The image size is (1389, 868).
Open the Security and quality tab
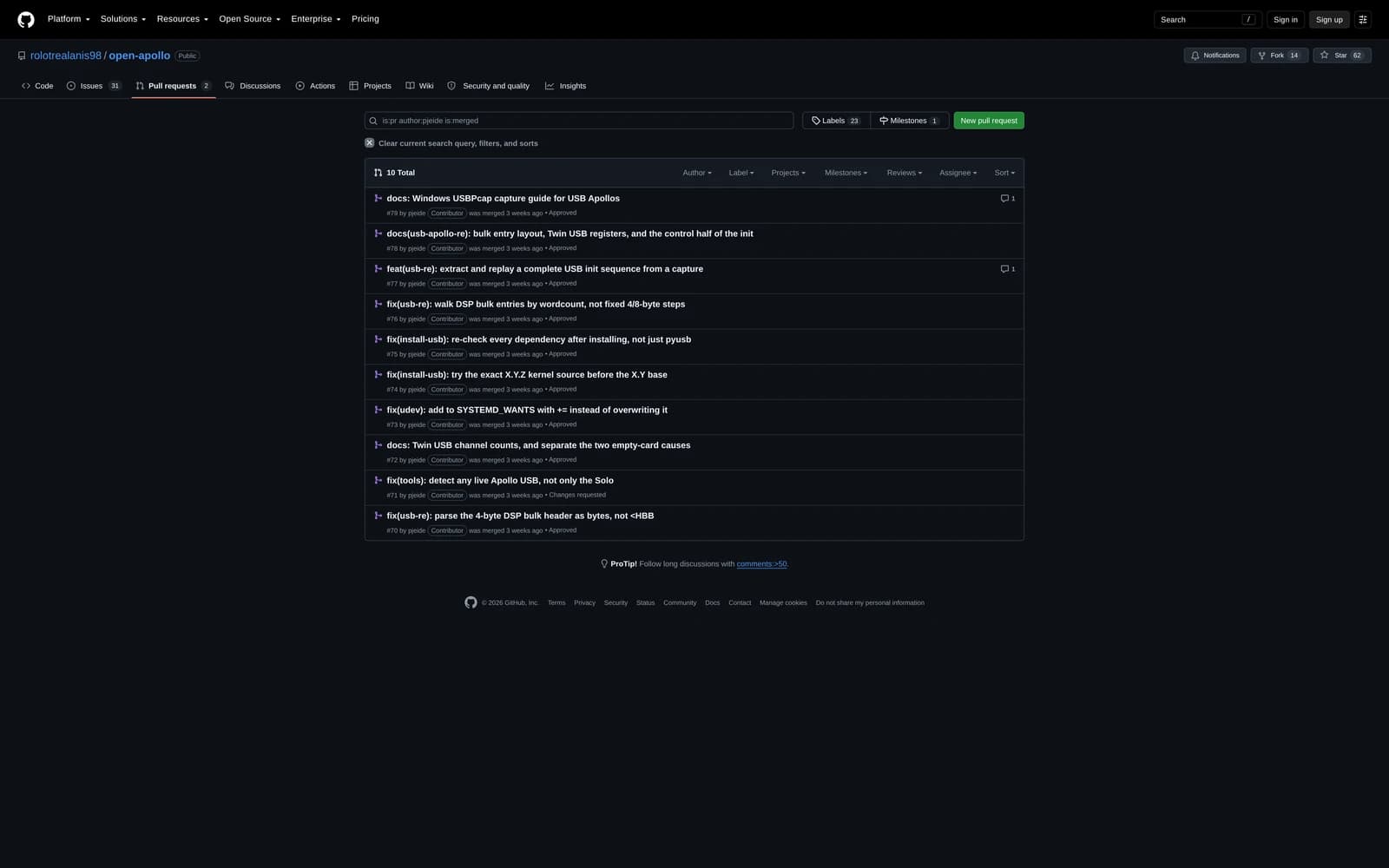(488, 86)
